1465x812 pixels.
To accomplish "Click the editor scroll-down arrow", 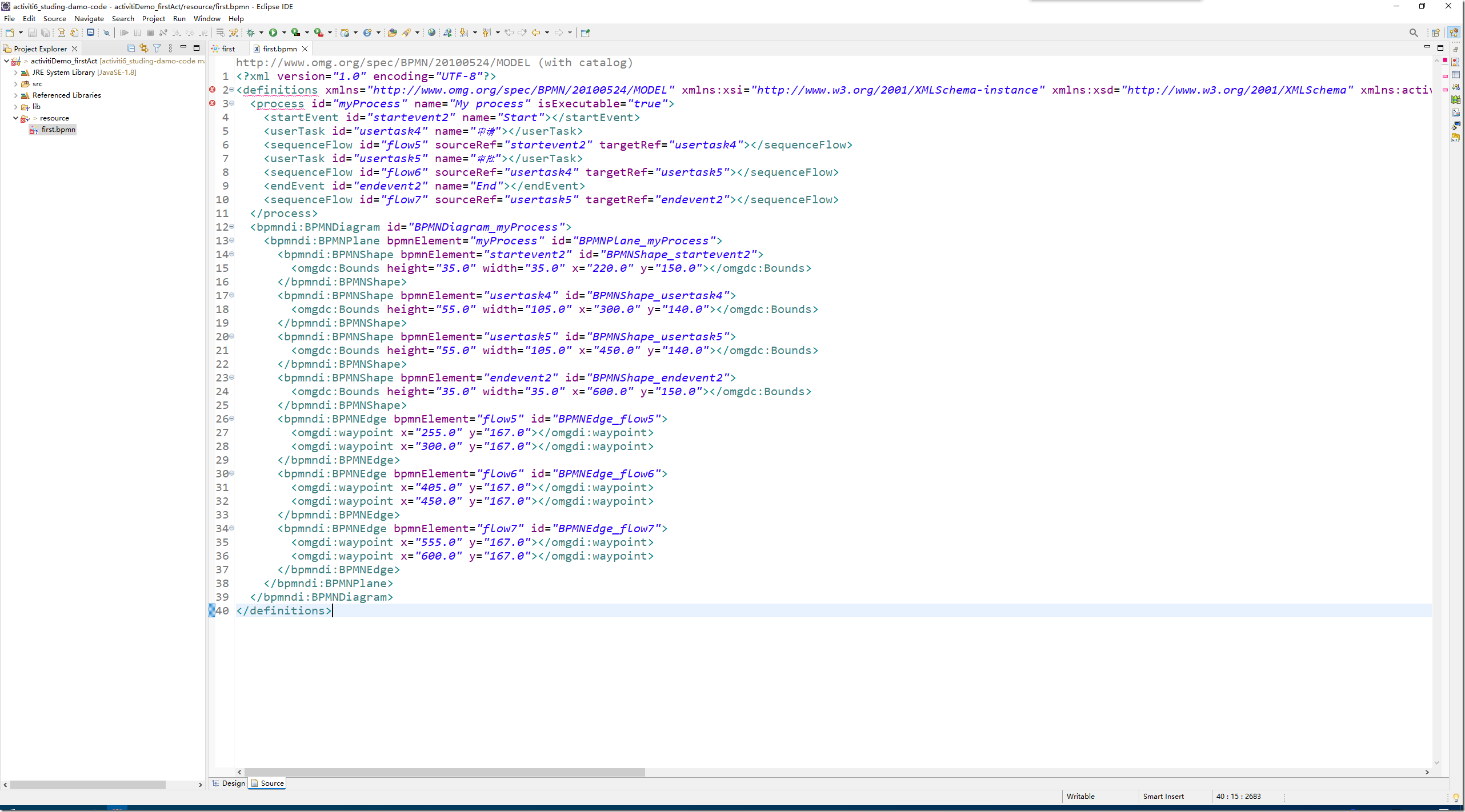I will coord(1436,763).
